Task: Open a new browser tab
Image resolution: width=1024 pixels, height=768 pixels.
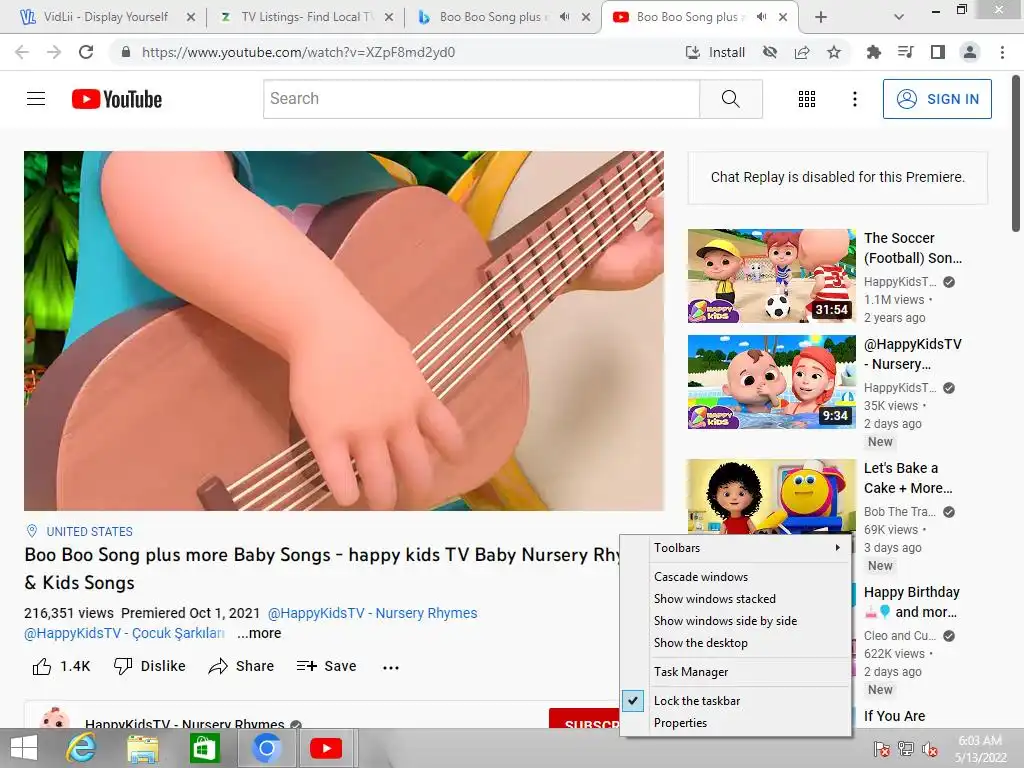Action: coord(821,17)
